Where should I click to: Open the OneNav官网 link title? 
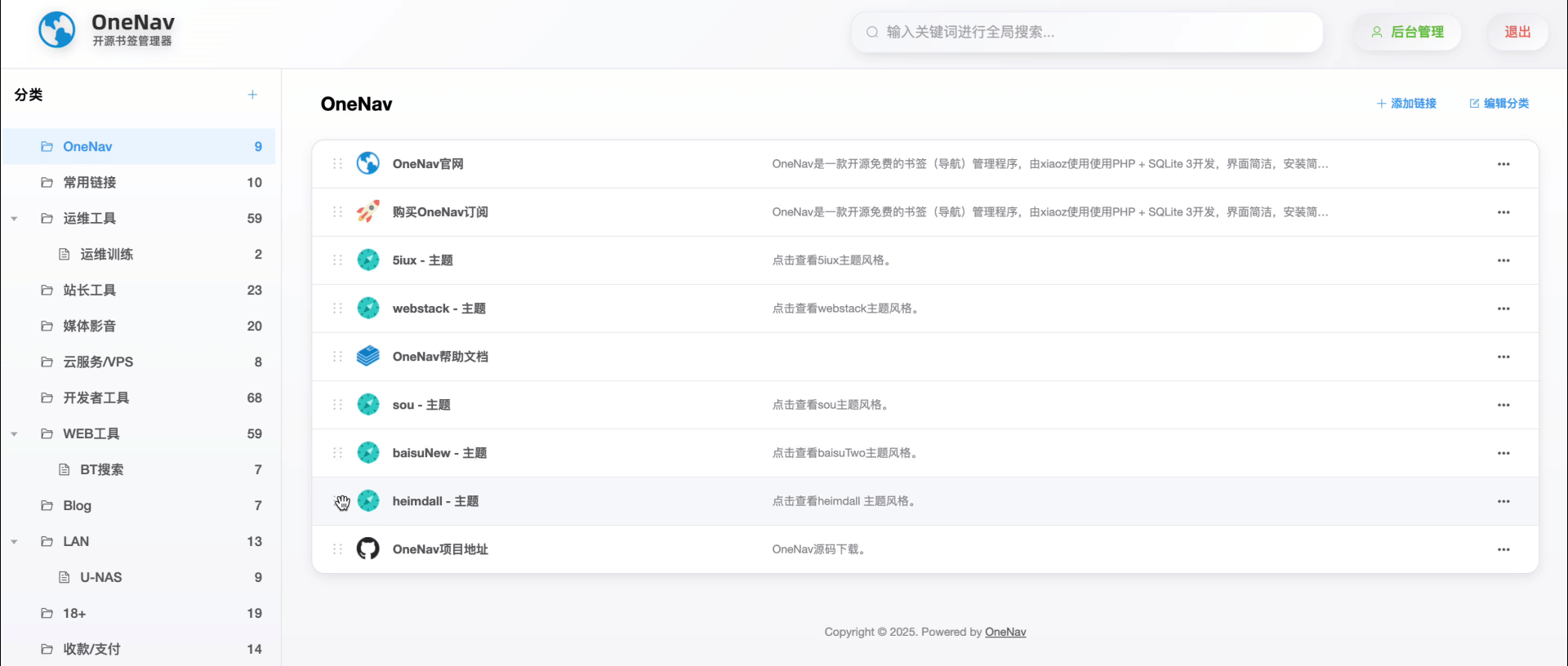click(428, 163)
